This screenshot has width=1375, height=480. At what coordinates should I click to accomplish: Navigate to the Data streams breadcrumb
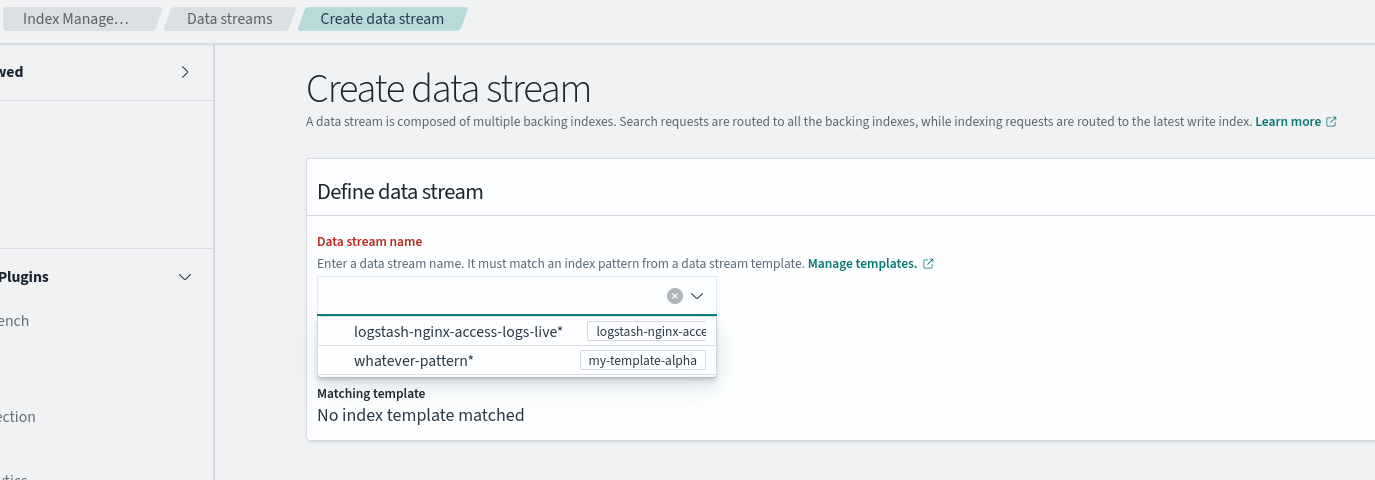click(x=229, y=19)
